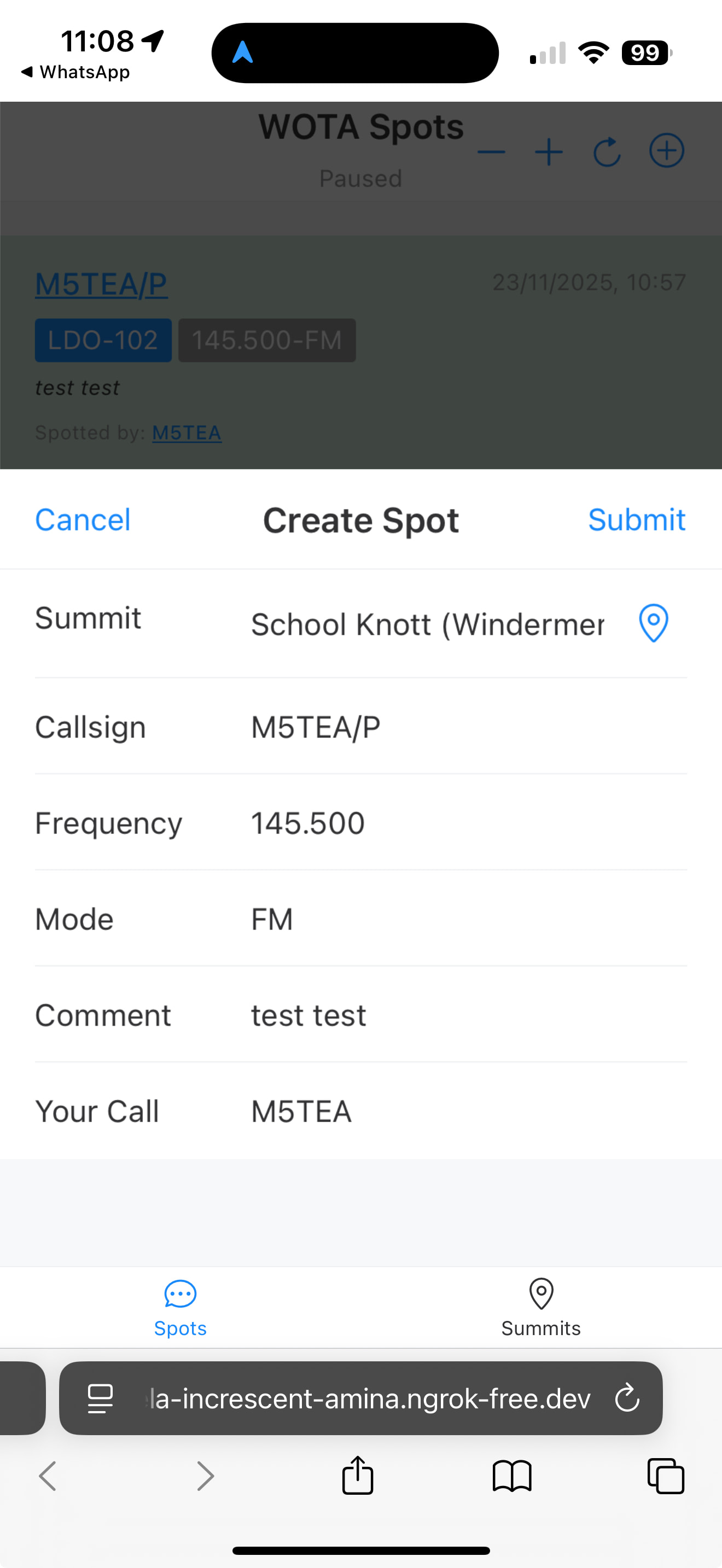Reload page from address bar icon
Viewport: 722px width, 1568px height.
point(627,1397)
